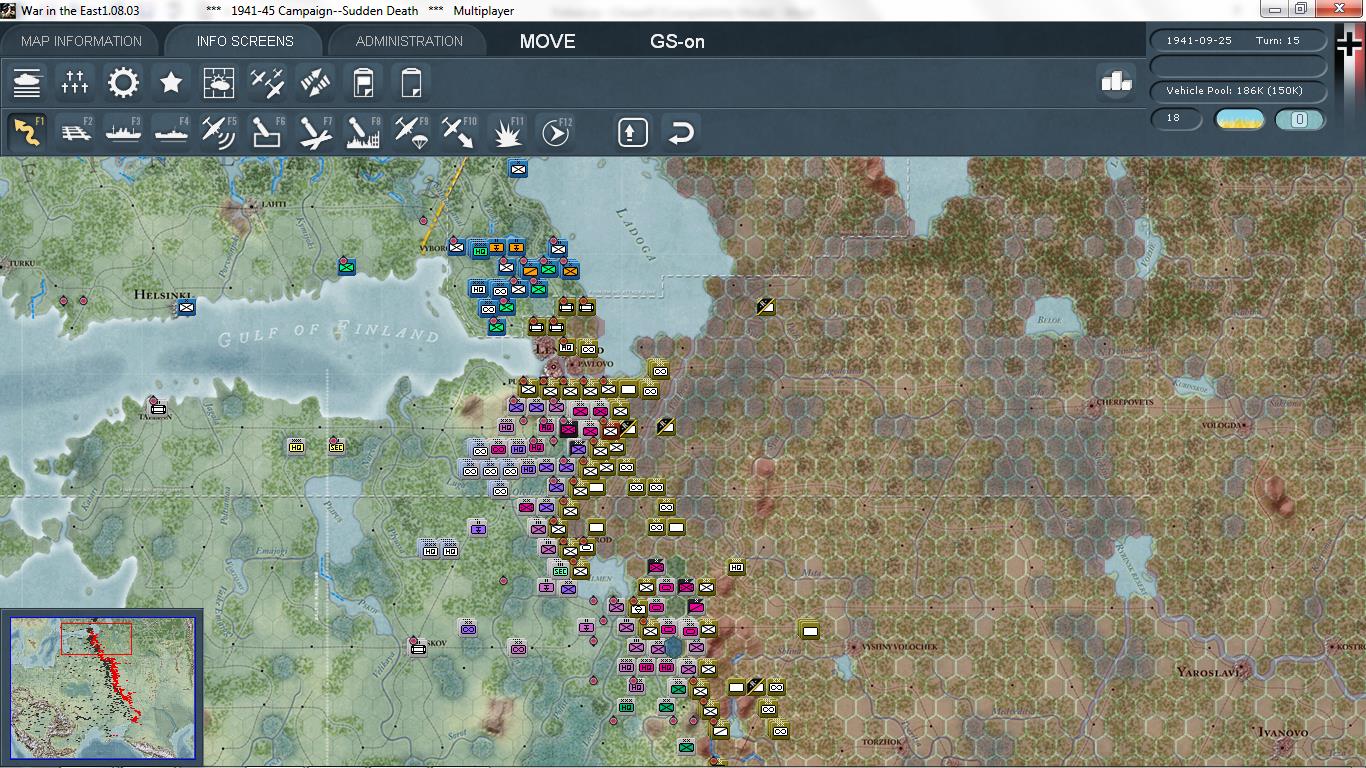The width and height of the screenshot is (1366, 768).
Task: Open the reinforcements and withdrawals arrows icon
Action: 315,83
